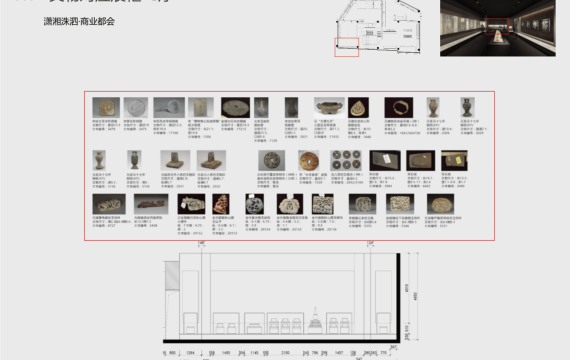Select the handled bronze mirror photo
This screenshot has height=360, width=570.
pyautogui.click(x=169, y=107)
